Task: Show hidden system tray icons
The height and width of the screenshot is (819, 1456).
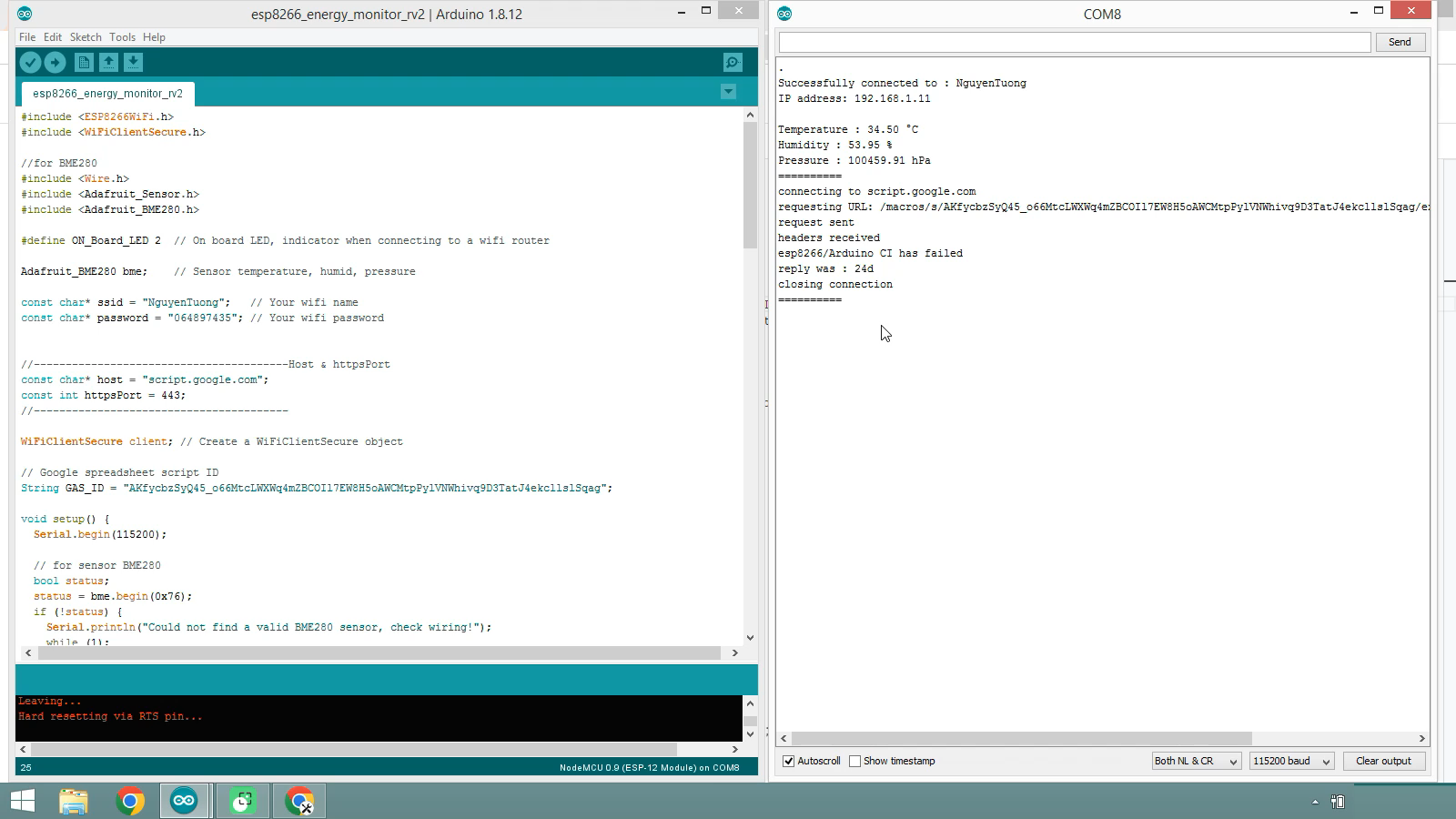Action: point(1314,802)
